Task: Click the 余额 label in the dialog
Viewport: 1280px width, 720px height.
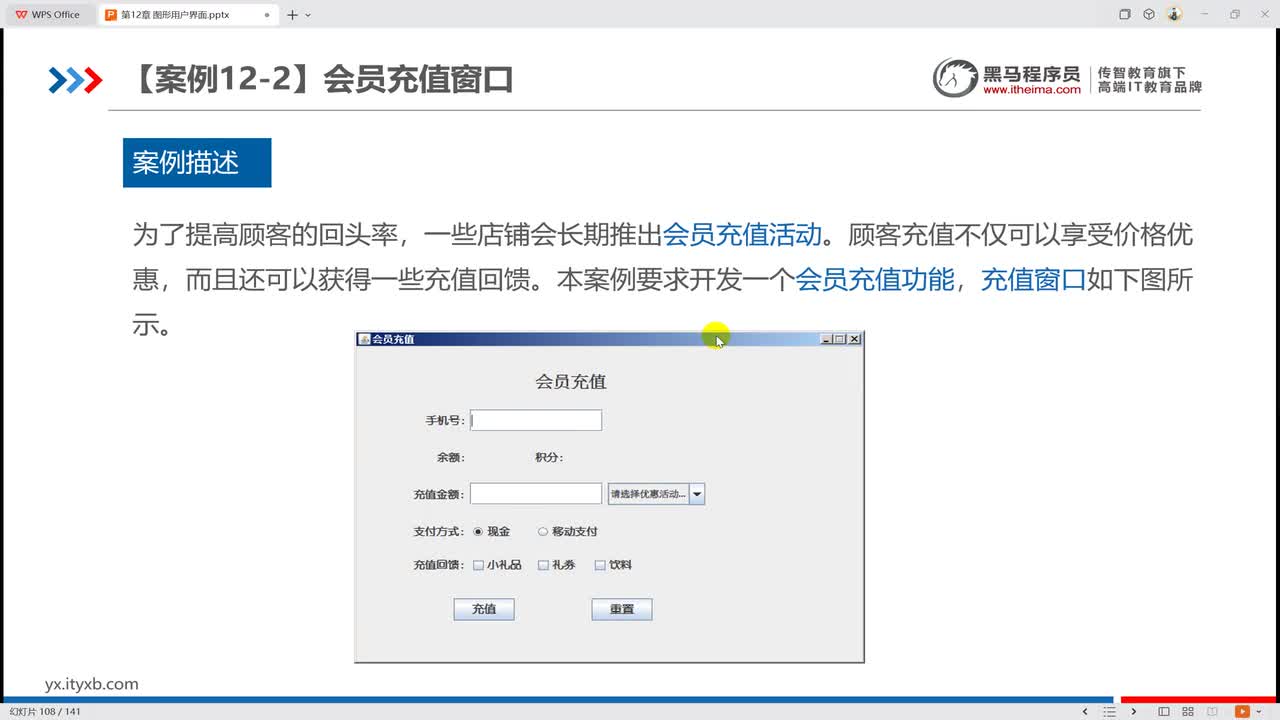Action: pyautogui.click(x=450, y=458)
